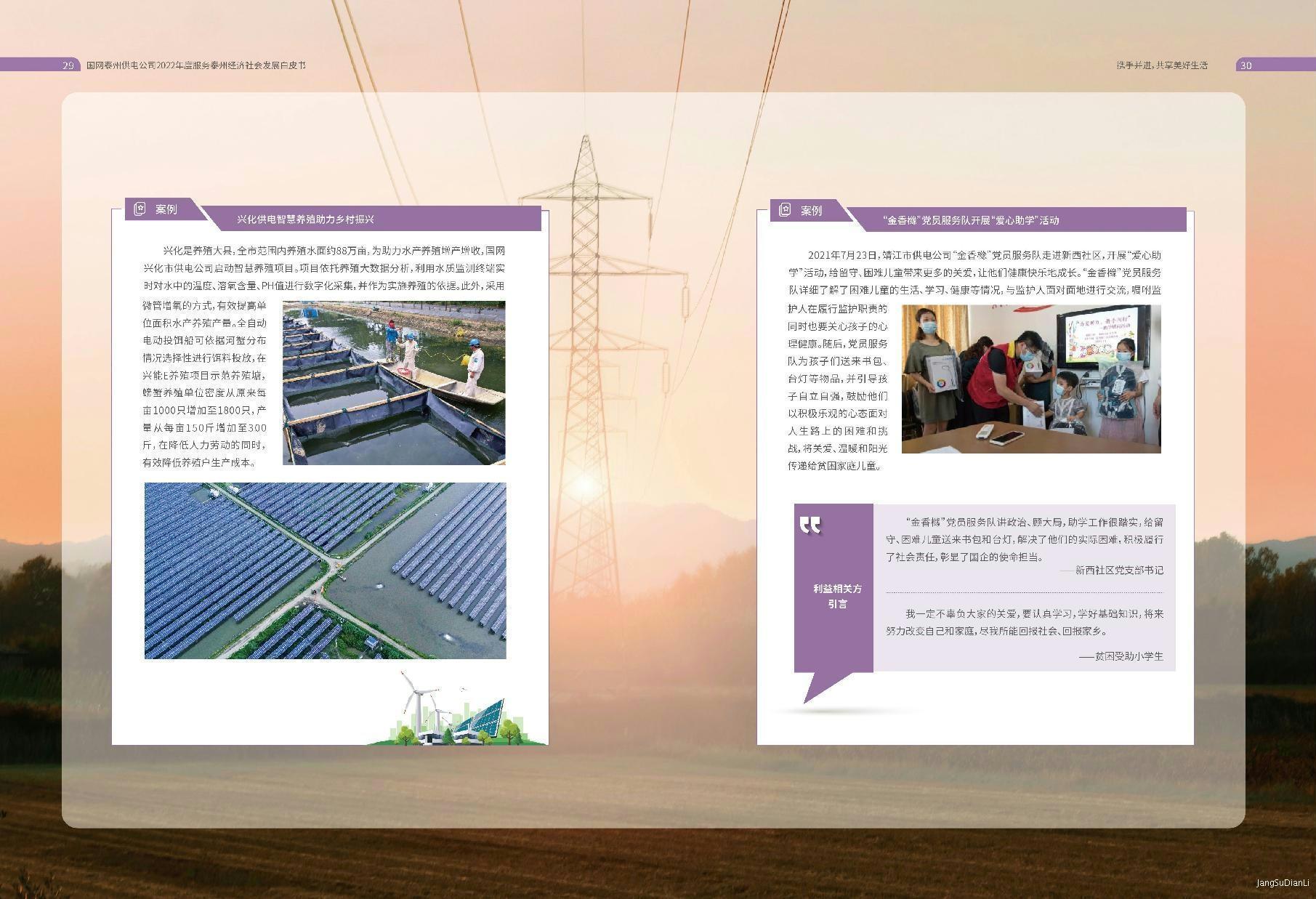Click the case icon beside right 案例 label

coord(785,210)
